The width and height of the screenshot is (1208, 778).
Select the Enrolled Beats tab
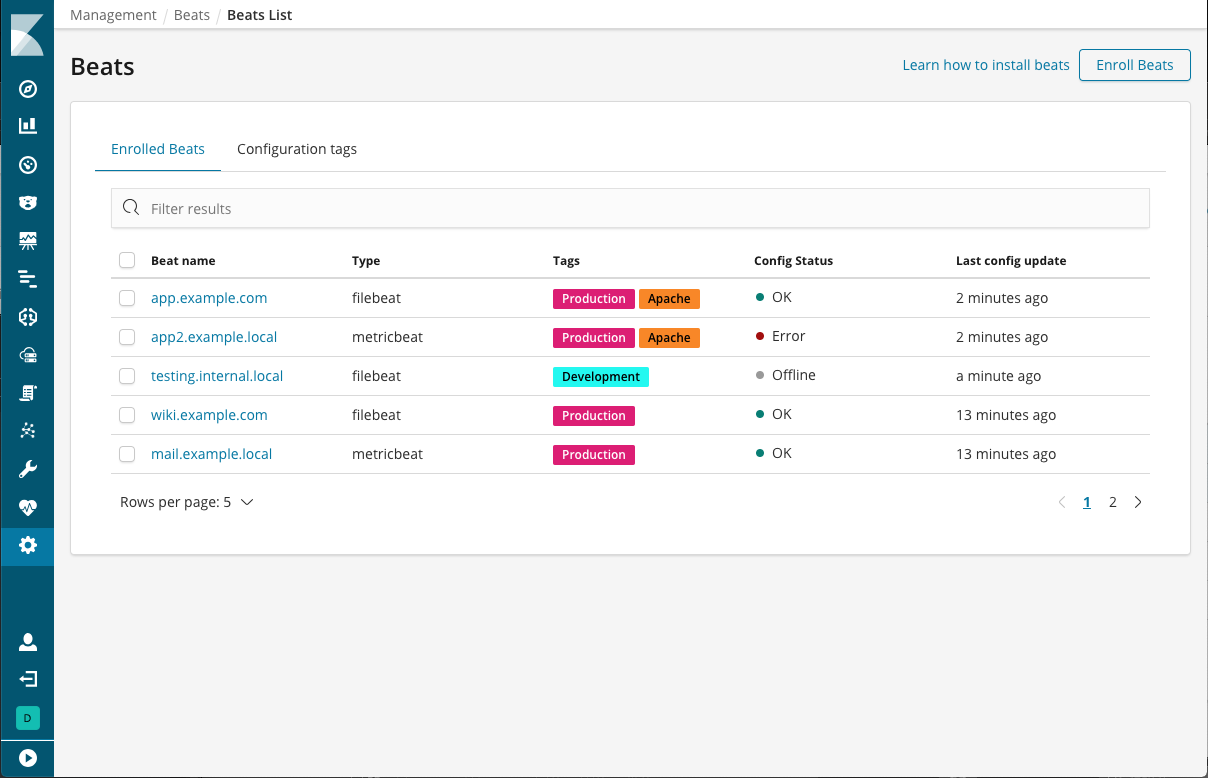(157, 148)
